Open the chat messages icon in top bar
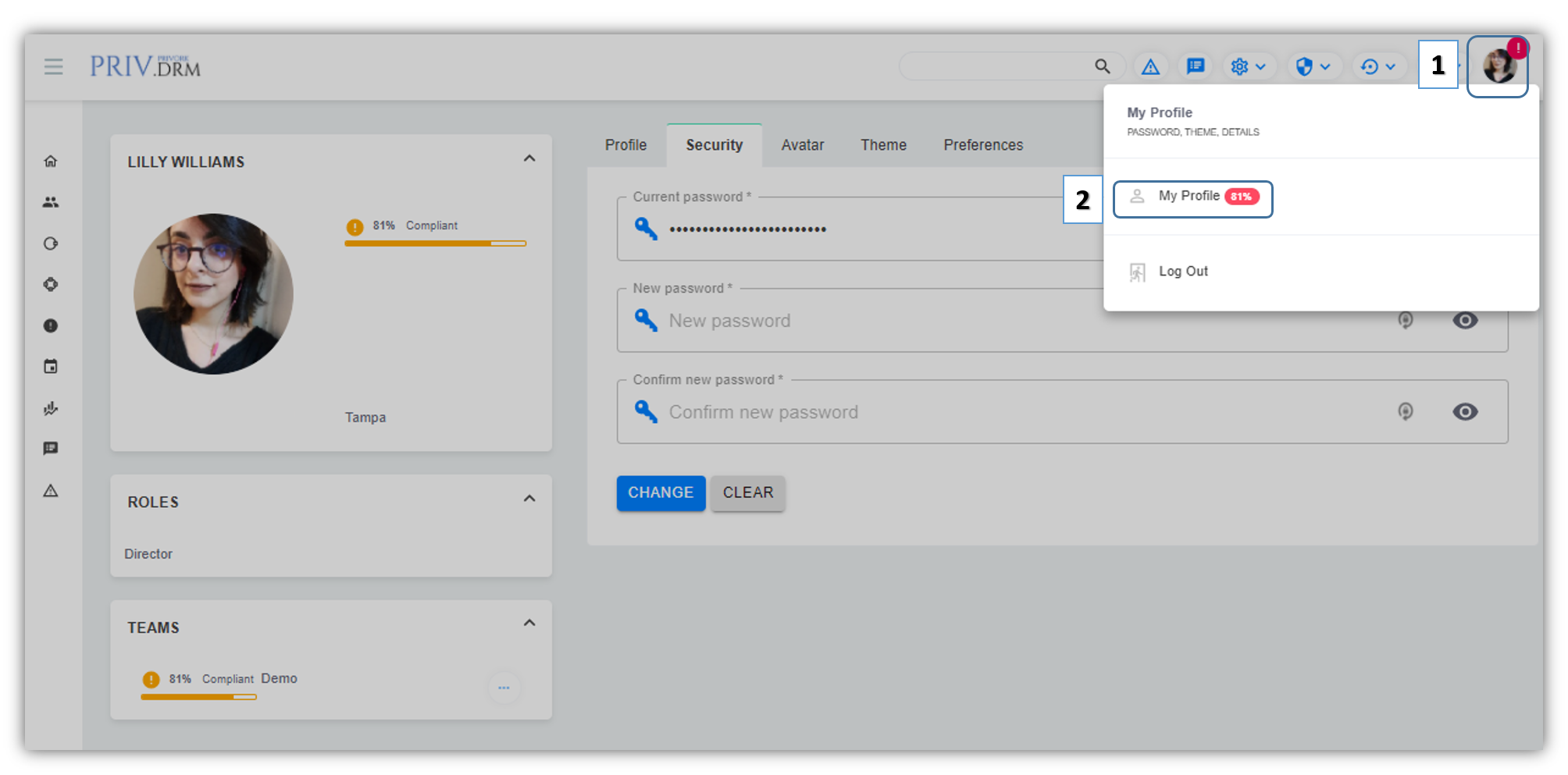Image resolution: width=1568 pixels, height=775 pixels. pos(1196,67)
